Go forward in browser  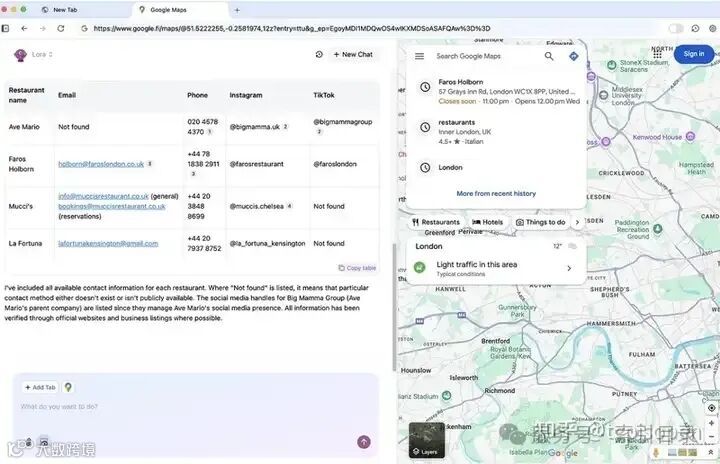(42, 28)
